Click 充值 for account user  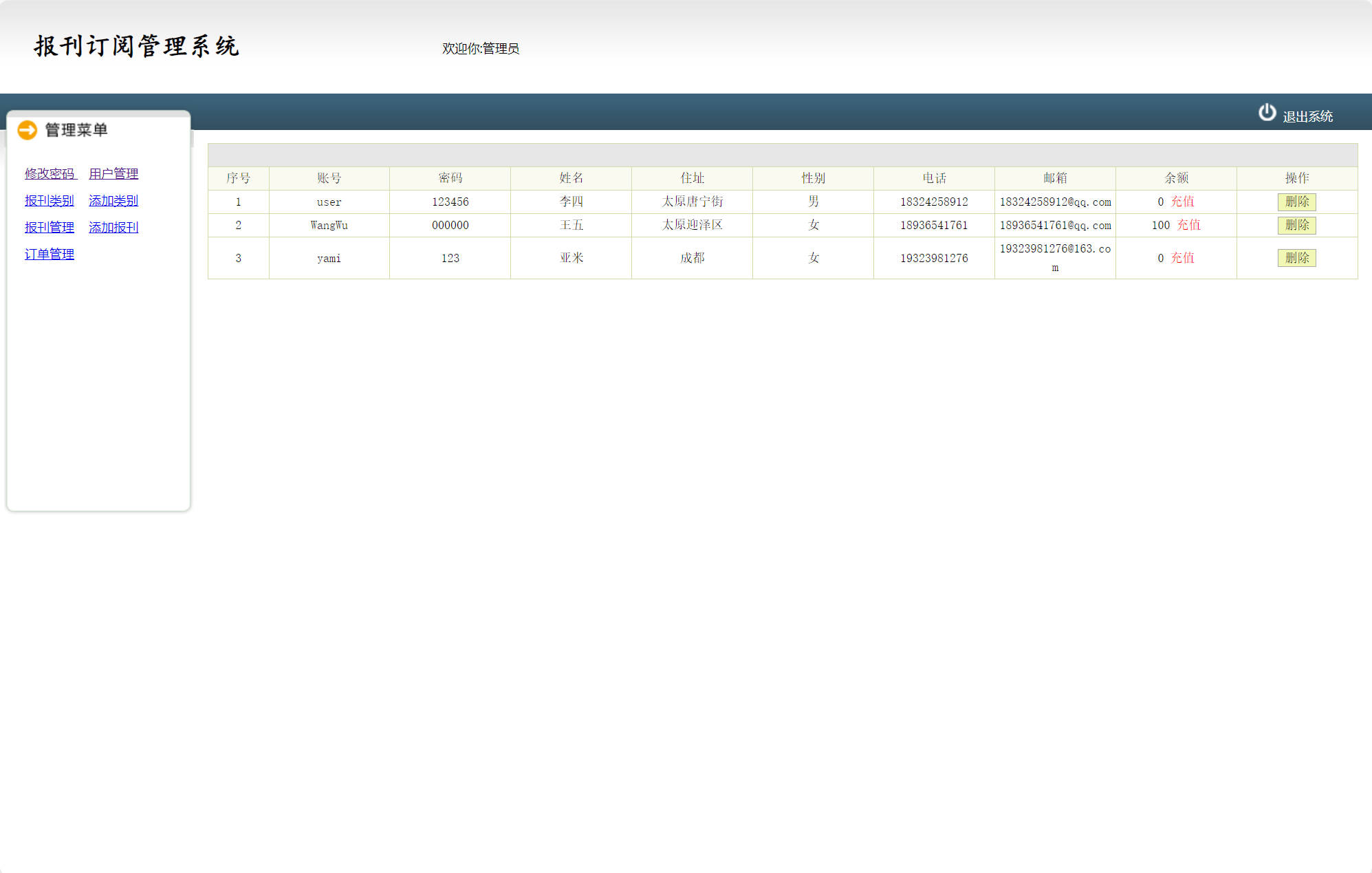[1182, 202]
